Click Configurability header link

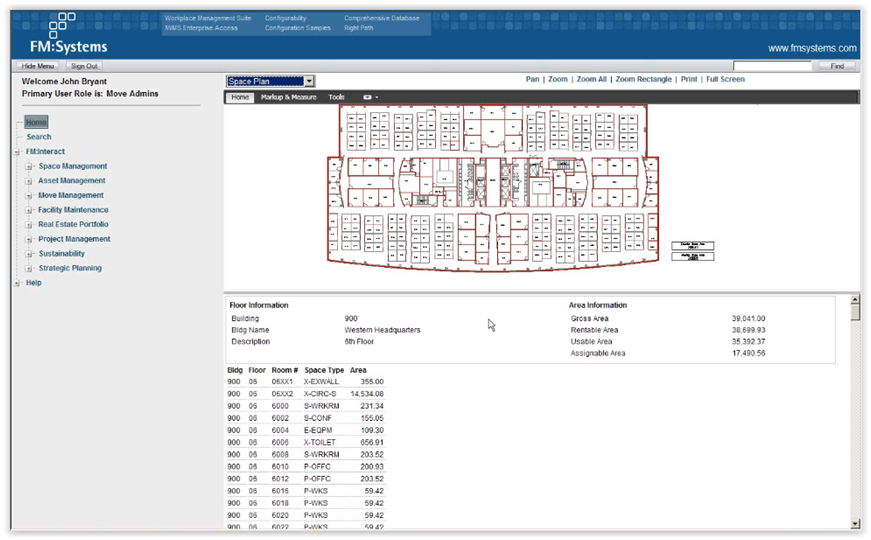[x=286, y=18]
